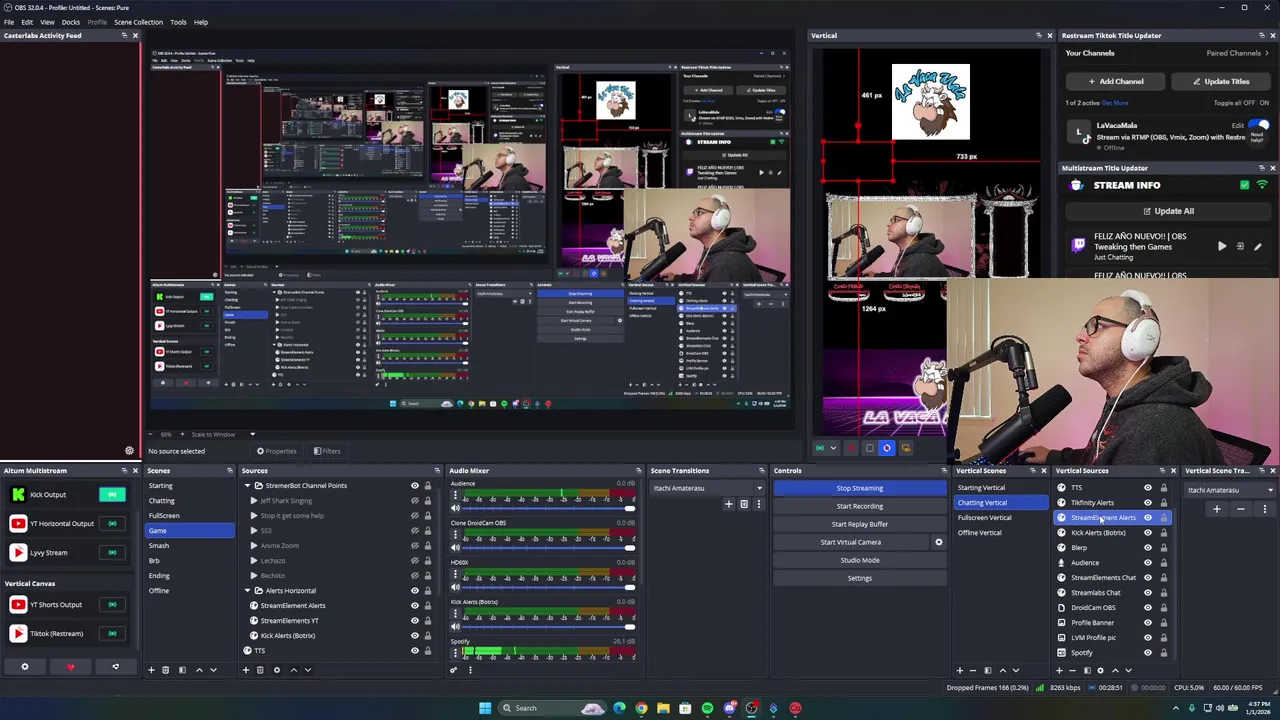Remove selected scene with the Scenes trash icon
1280x720 pixels.
(167, 670)
